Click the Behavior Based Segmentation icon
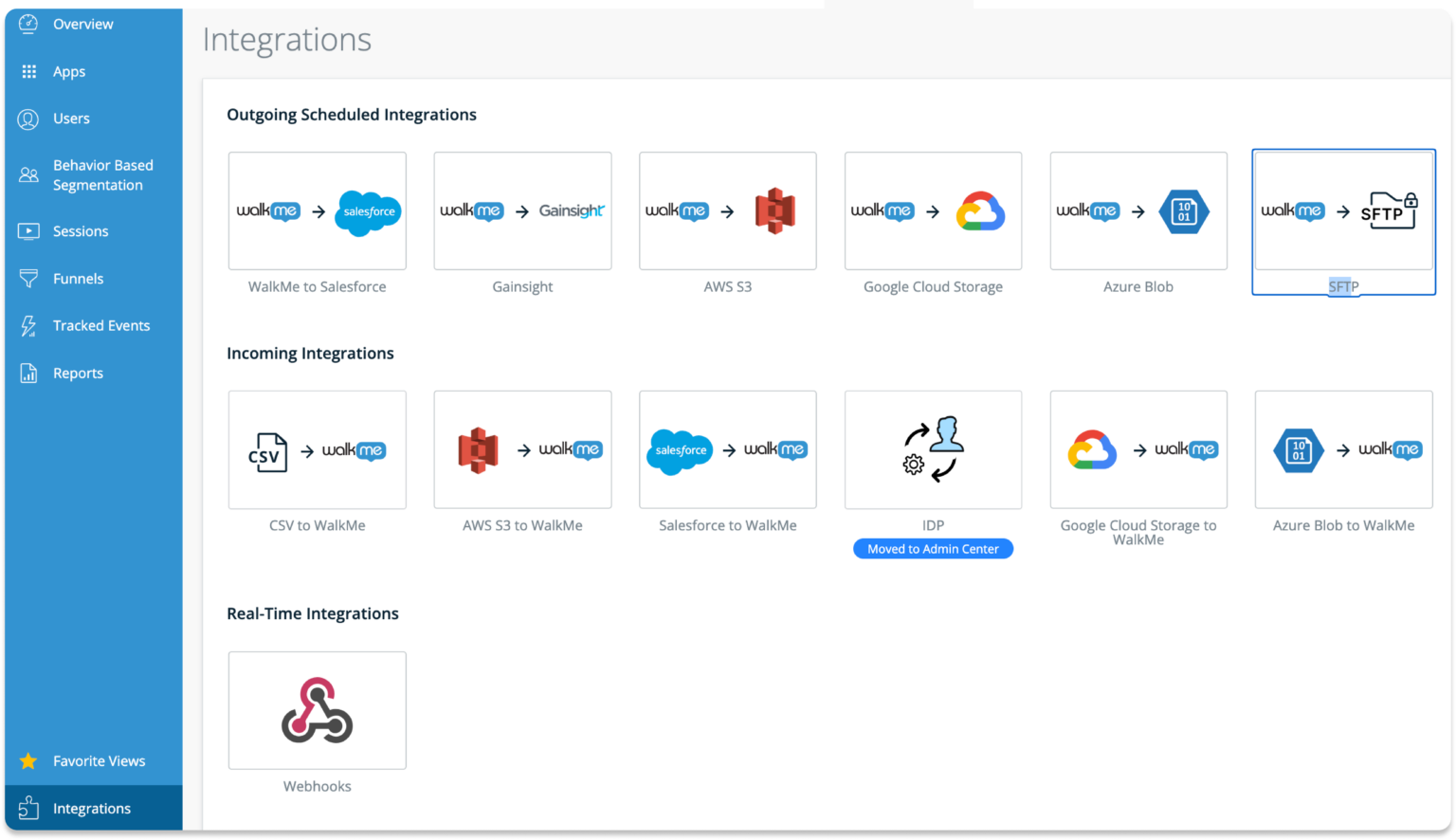Image resolution: width=1456 pixels, height=840 pixels. point(27,174)
